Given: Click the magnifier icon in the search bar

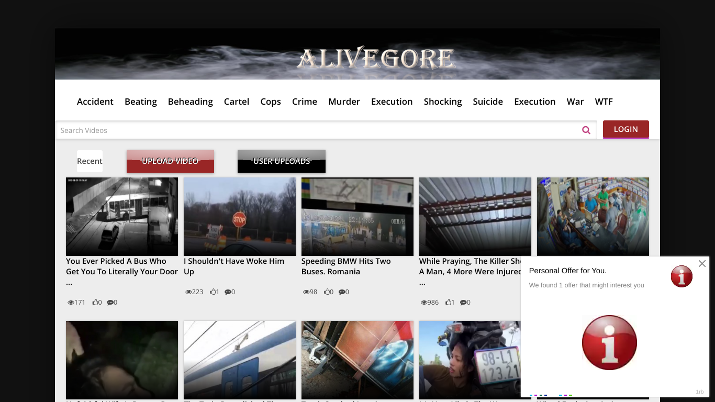Looking at the screenshot, I should click(x=586, y=130).
